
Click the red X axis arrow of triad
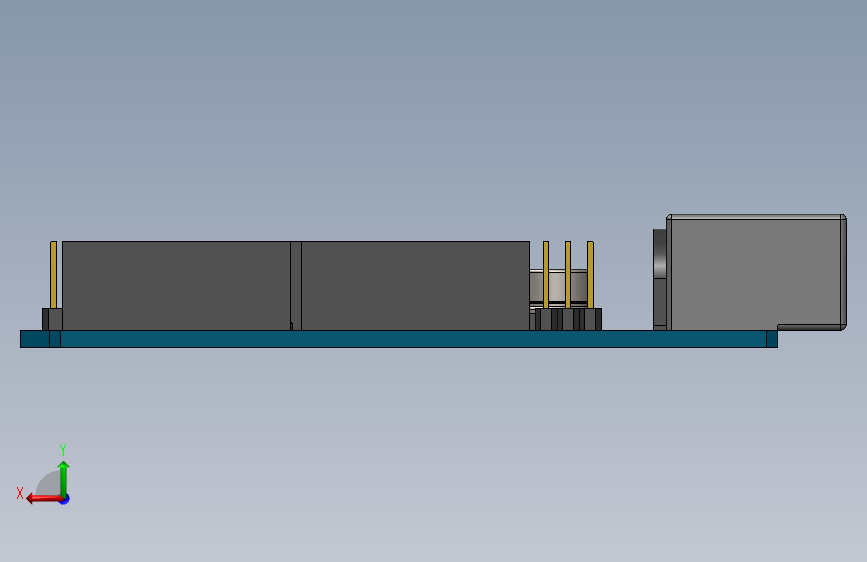(43, 499)
